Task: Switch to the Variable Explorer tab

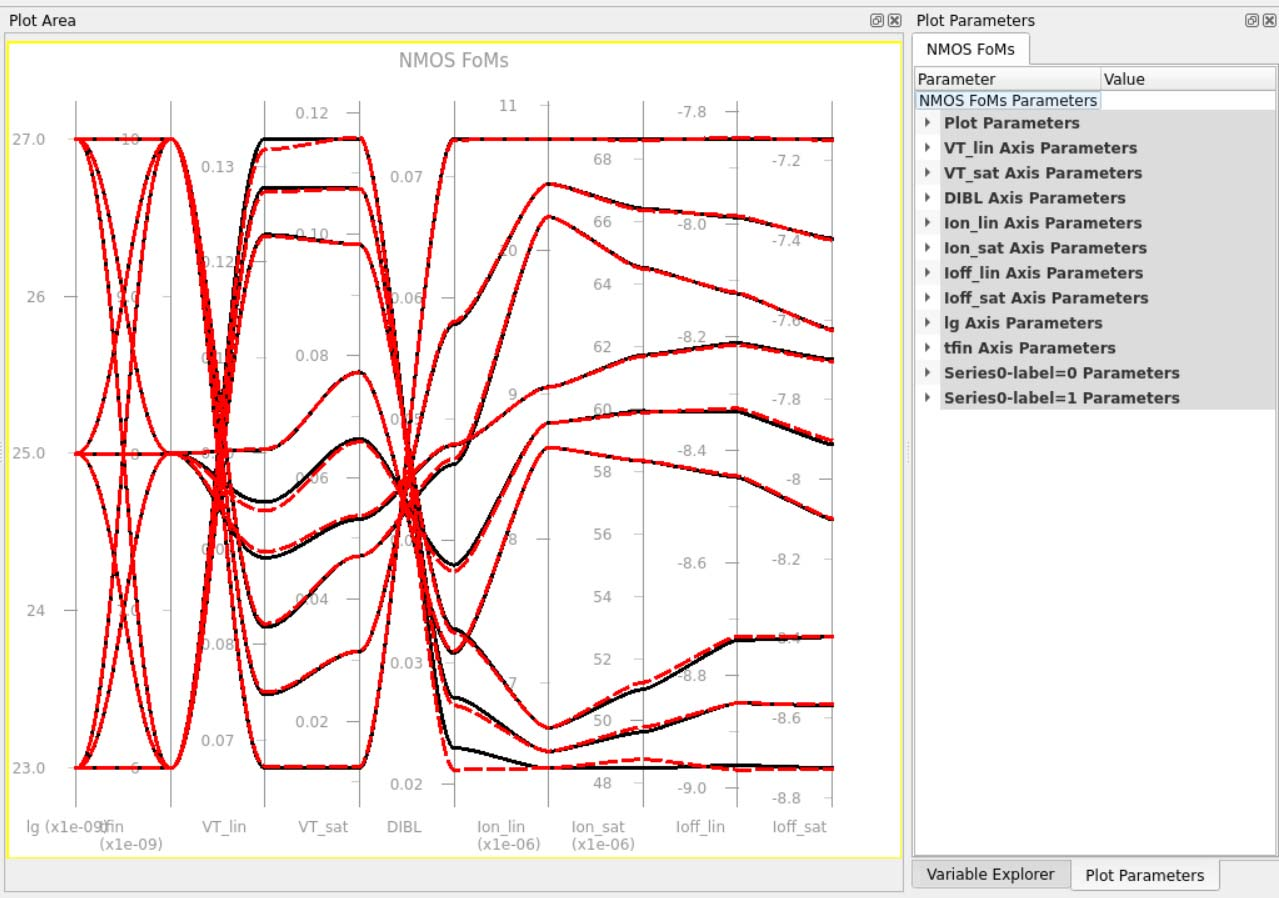Action: [x=990, y=874]
